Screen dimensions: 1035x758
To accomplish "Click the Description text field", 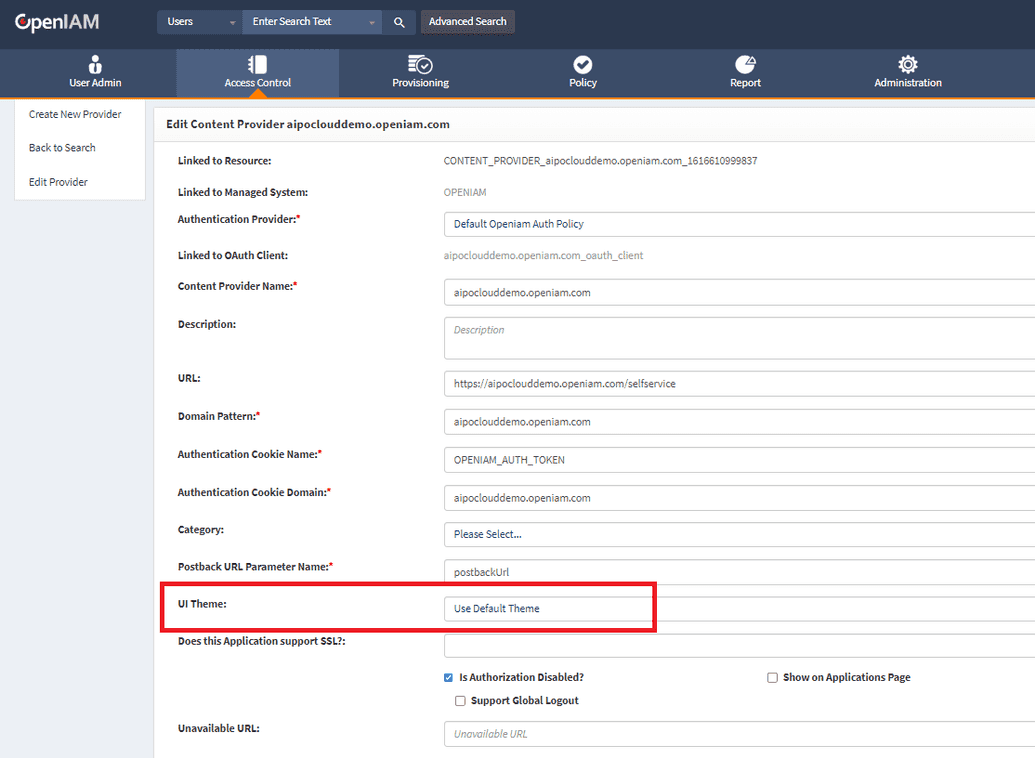I will (738, 338).
